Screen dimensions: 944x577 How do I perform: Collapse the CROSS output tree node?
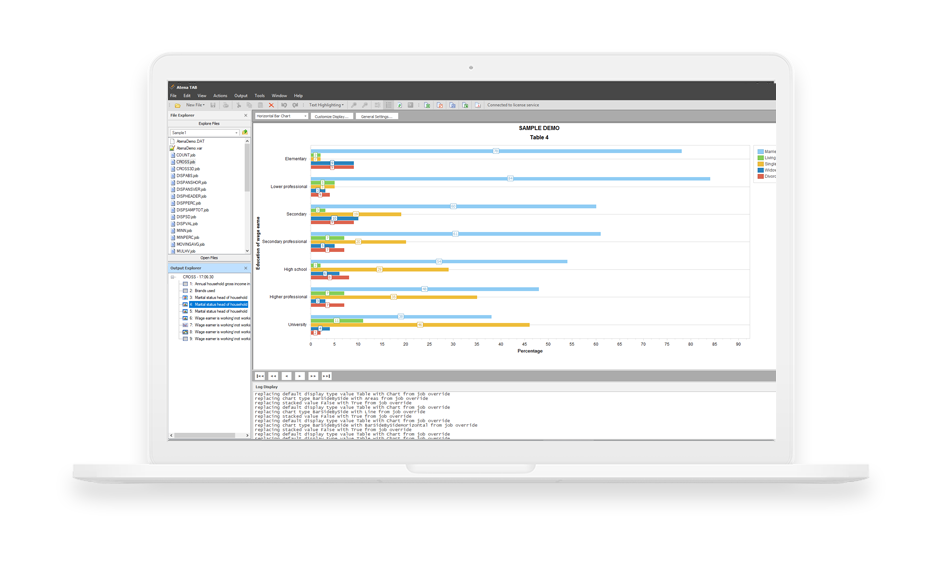click(x=172, y=277)
